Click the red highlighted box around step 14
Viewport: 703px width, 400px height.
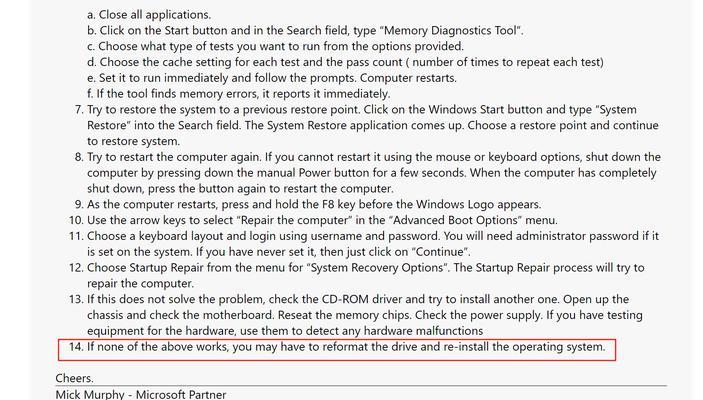[337, 350]
